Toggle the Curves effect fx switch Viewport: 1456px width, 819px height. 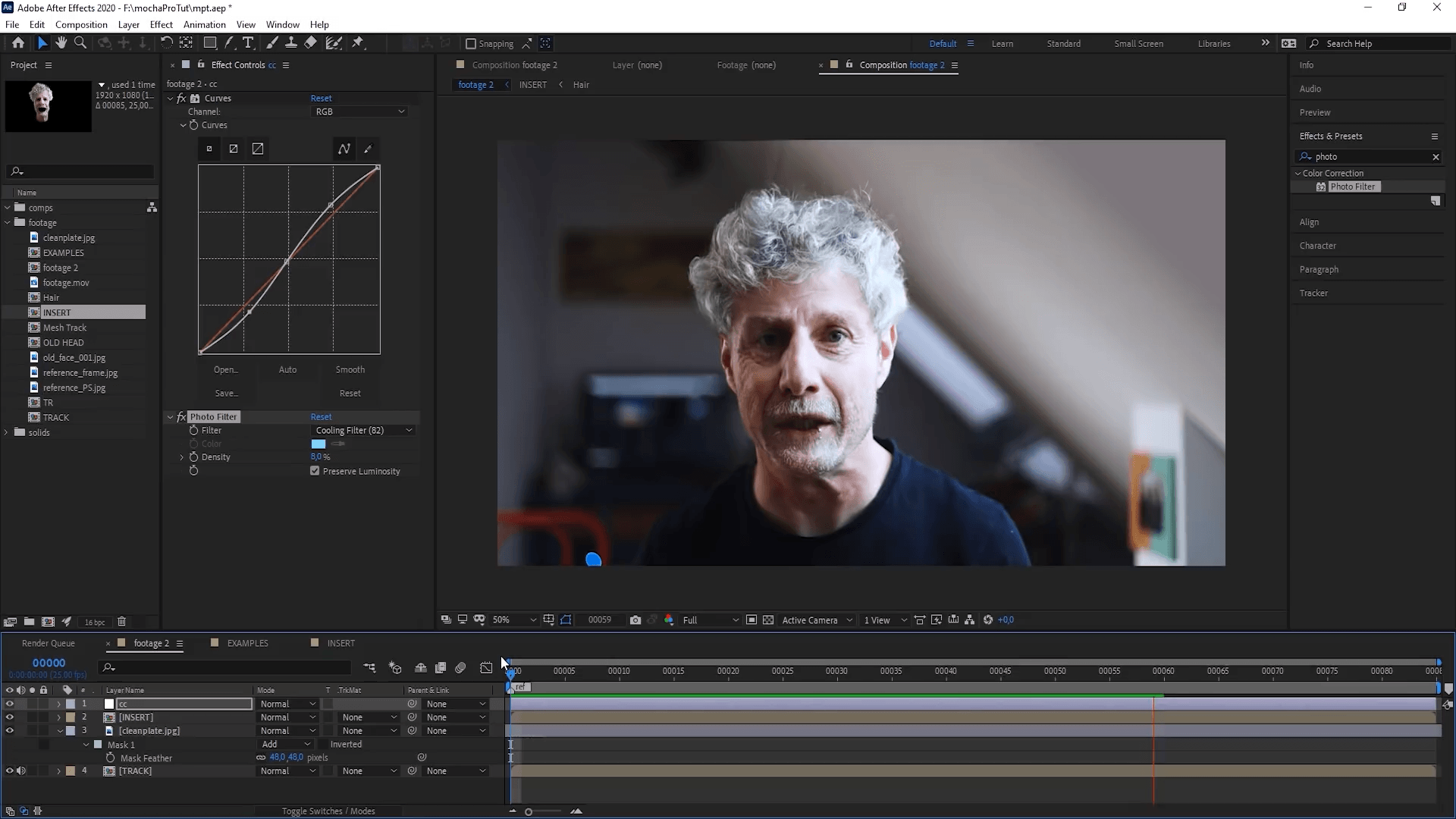tap(181, 99)
